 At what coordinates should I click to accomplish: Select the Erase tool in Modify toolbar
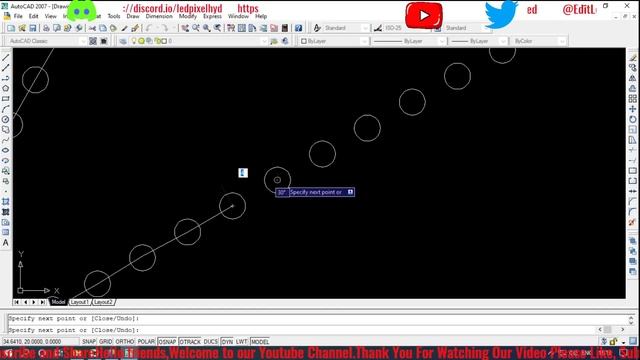pyautogui.click(x=633, y=58)
